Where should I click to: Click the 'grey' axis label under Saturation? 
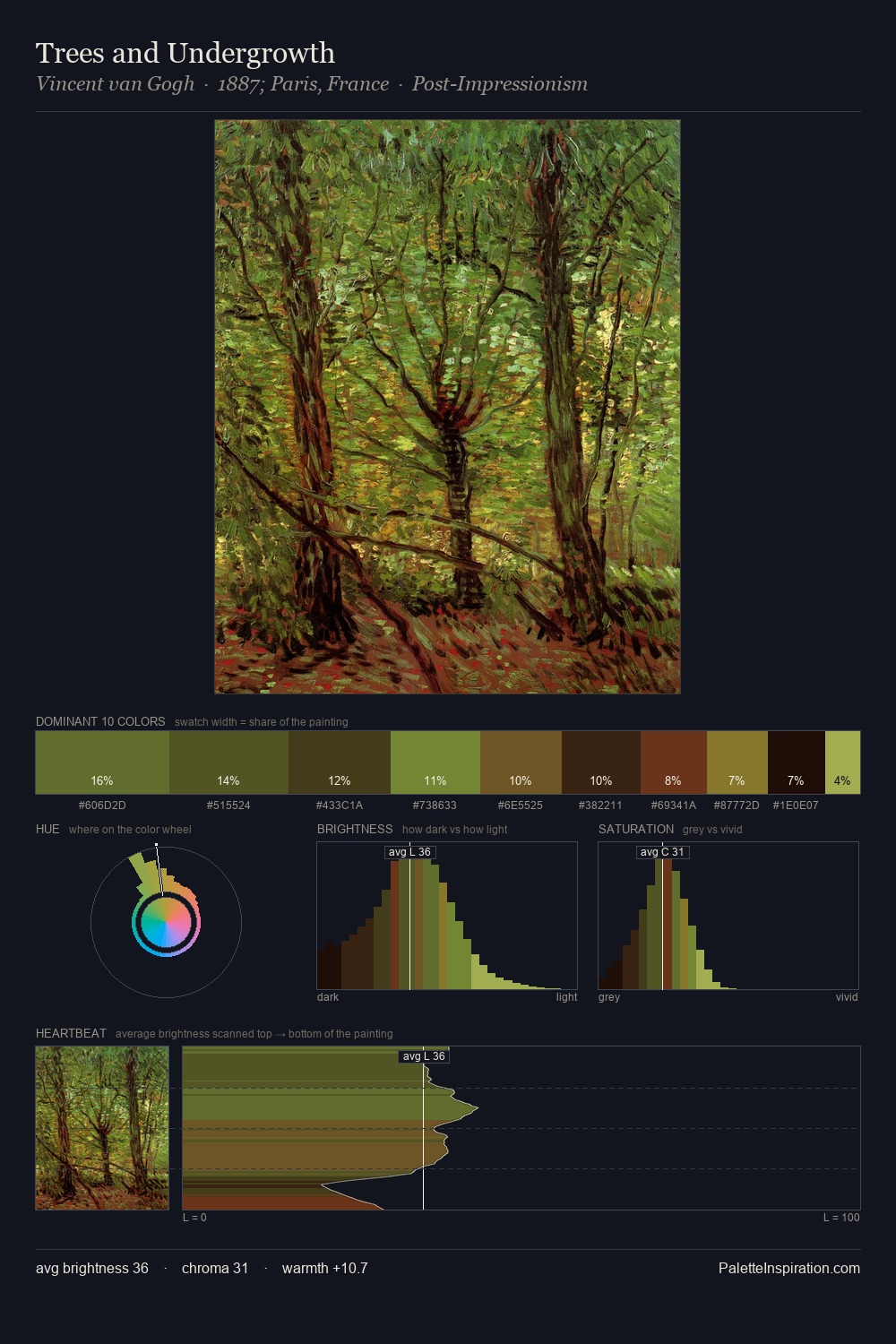[609, 997]
